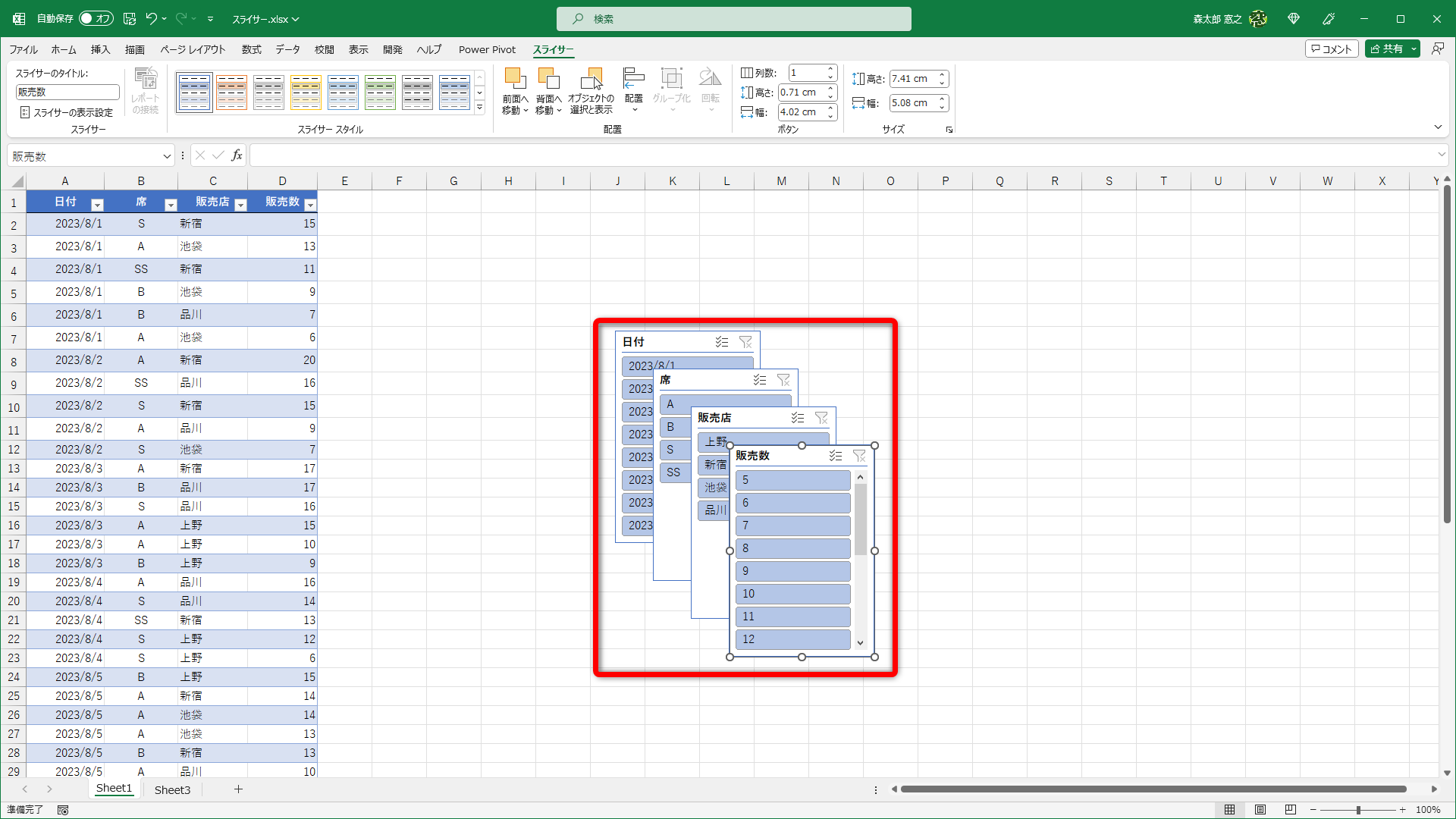Click the Align (配置) icon
Viewport: 1456px width, 819px height.
click(x=633, y=80)
